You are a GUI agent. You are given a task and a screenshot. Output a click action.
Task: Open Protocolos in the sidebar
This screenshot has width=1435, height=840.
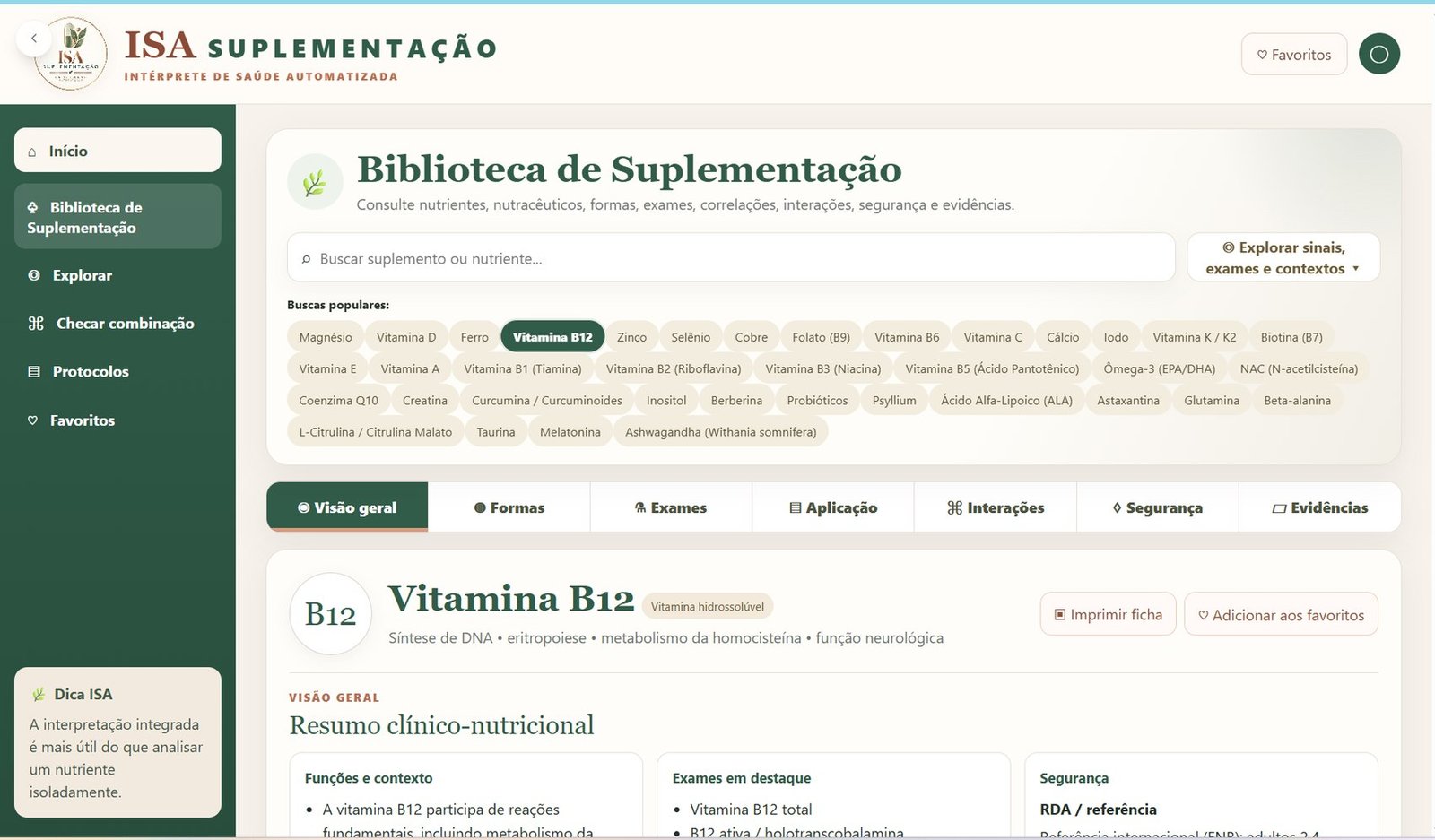(117, 371)
